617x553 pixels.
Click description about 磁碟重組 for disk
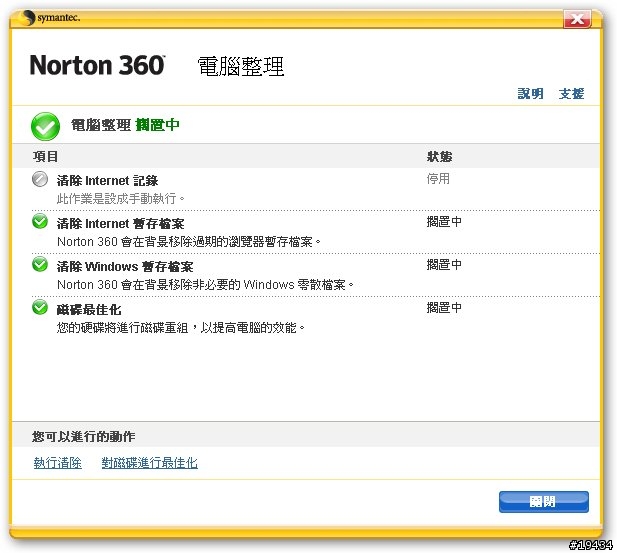pyautogui.click(x=181, y=327)
